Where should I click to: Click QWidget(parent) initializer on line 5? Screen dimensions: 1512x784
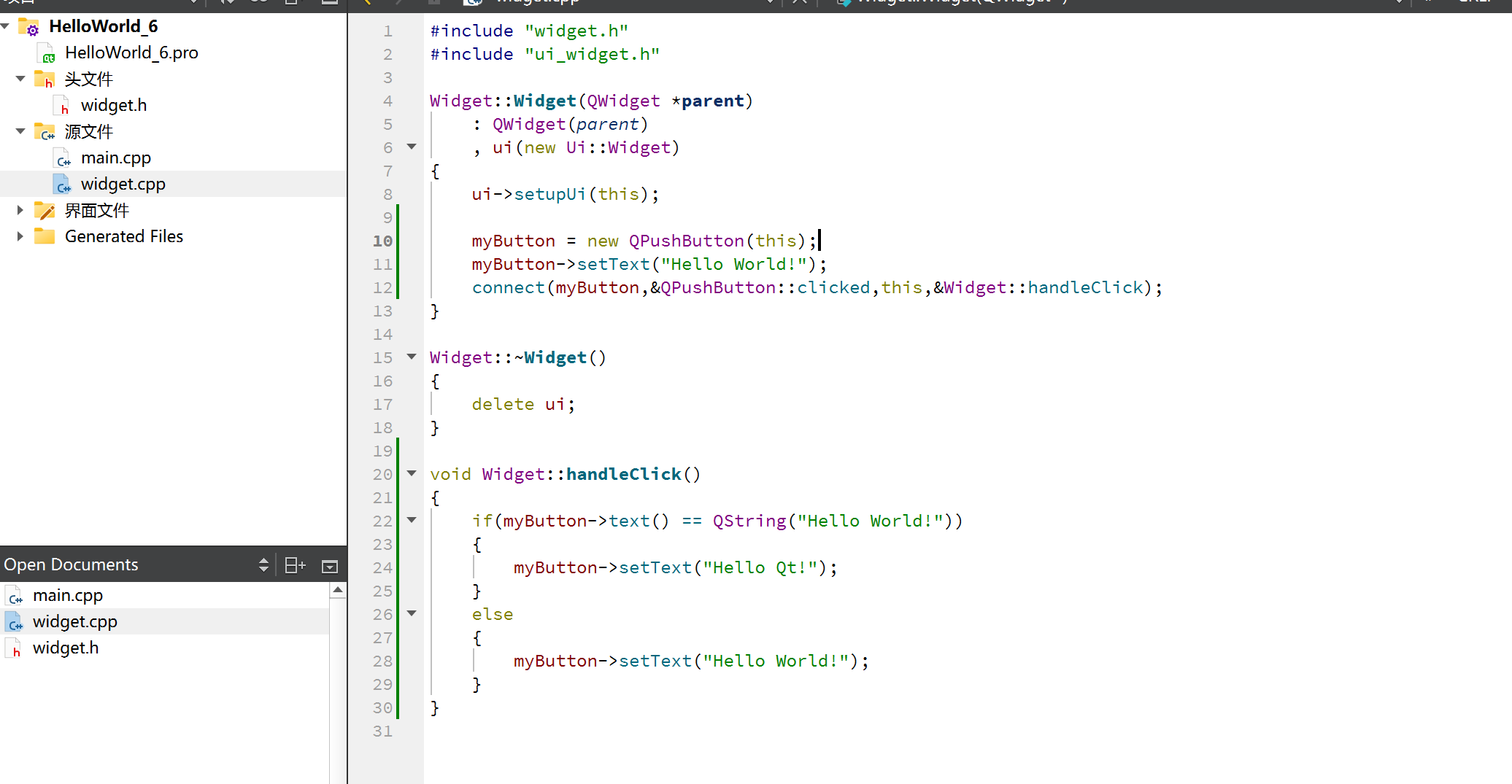(x=571, y=124)
